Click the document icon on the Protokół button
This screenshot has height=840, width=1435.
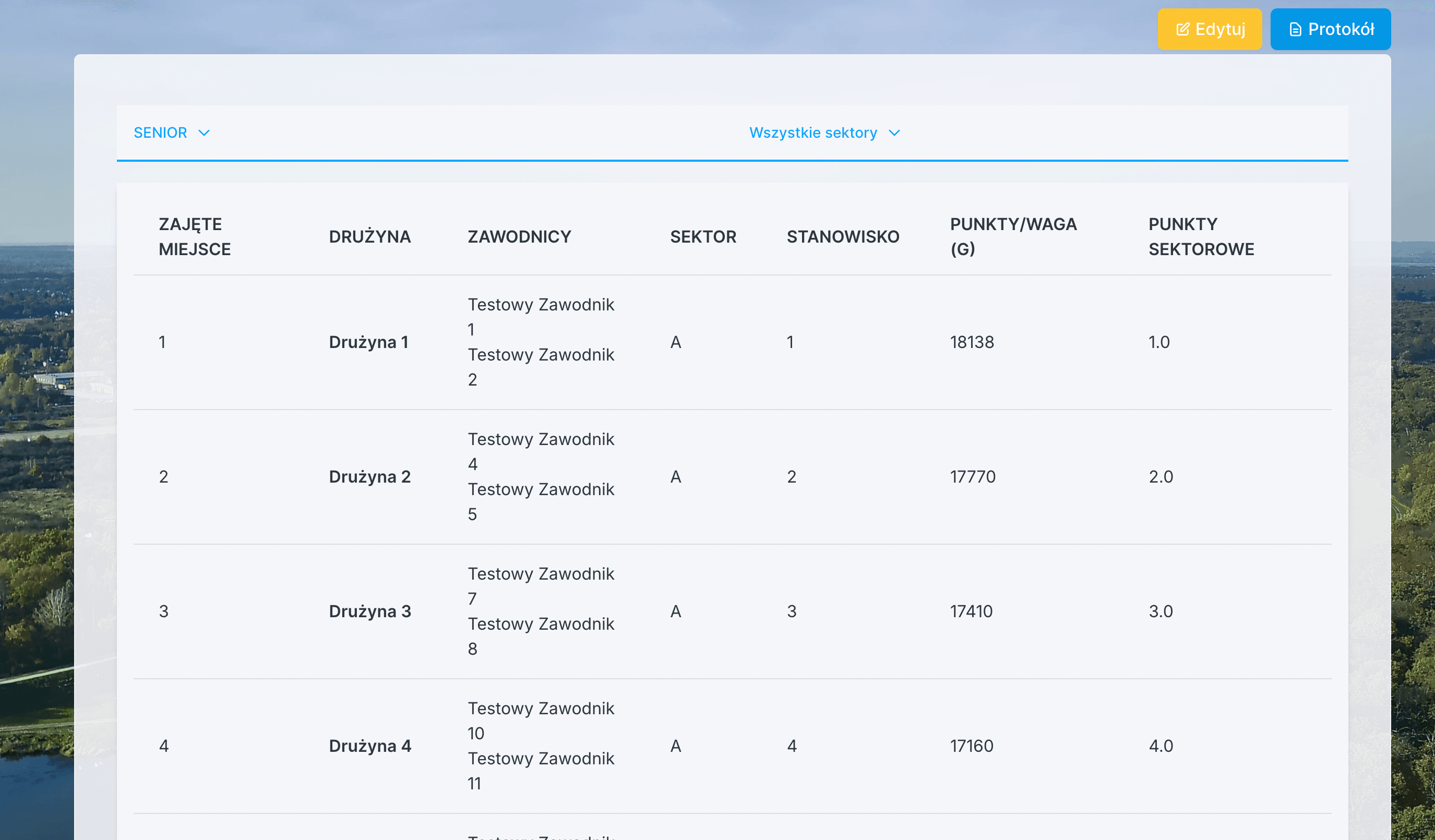pos(1296,29)
